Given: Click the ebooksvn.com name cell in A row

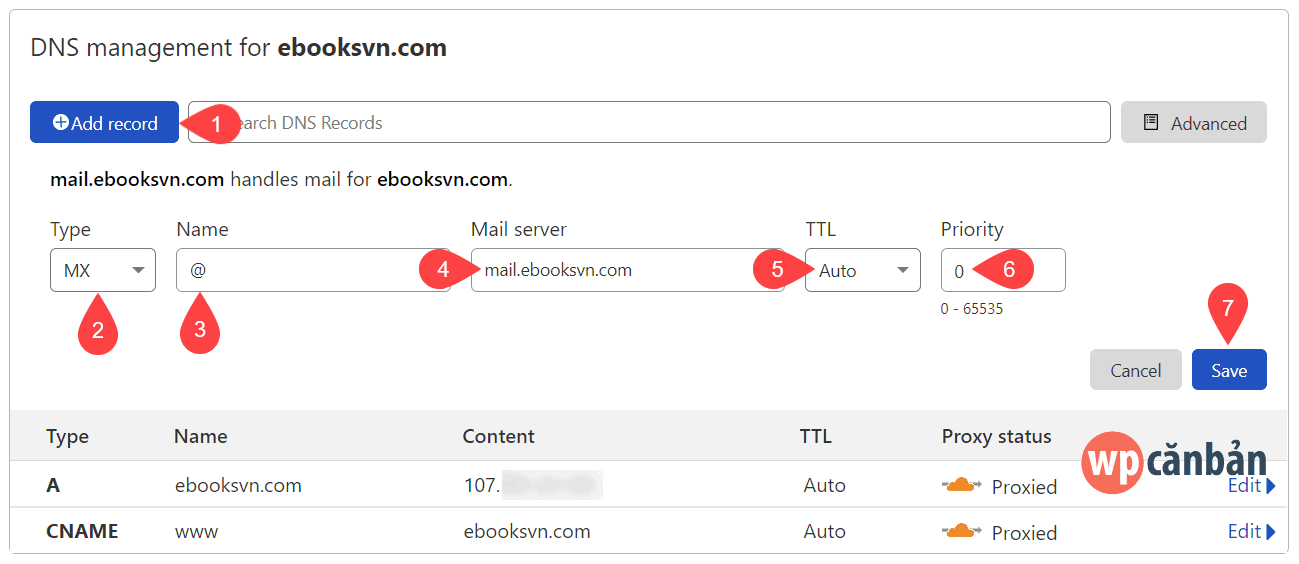Looking at the screenshot, I should point(238,486).
